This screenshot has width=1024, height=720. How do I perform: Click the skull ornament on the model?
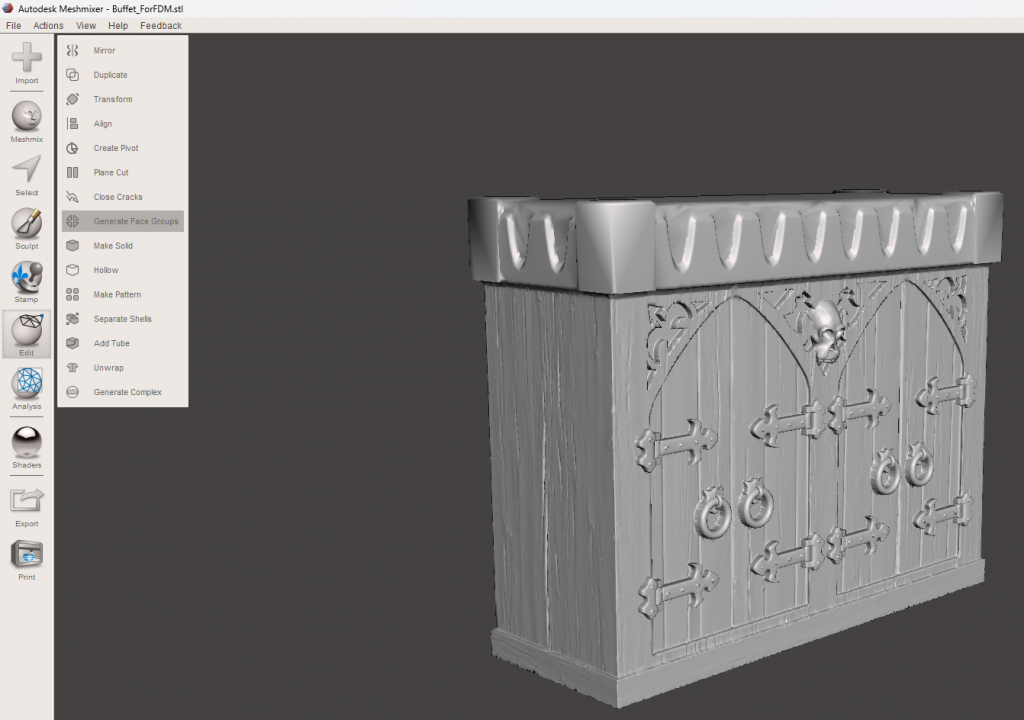(x=827, y=331)
